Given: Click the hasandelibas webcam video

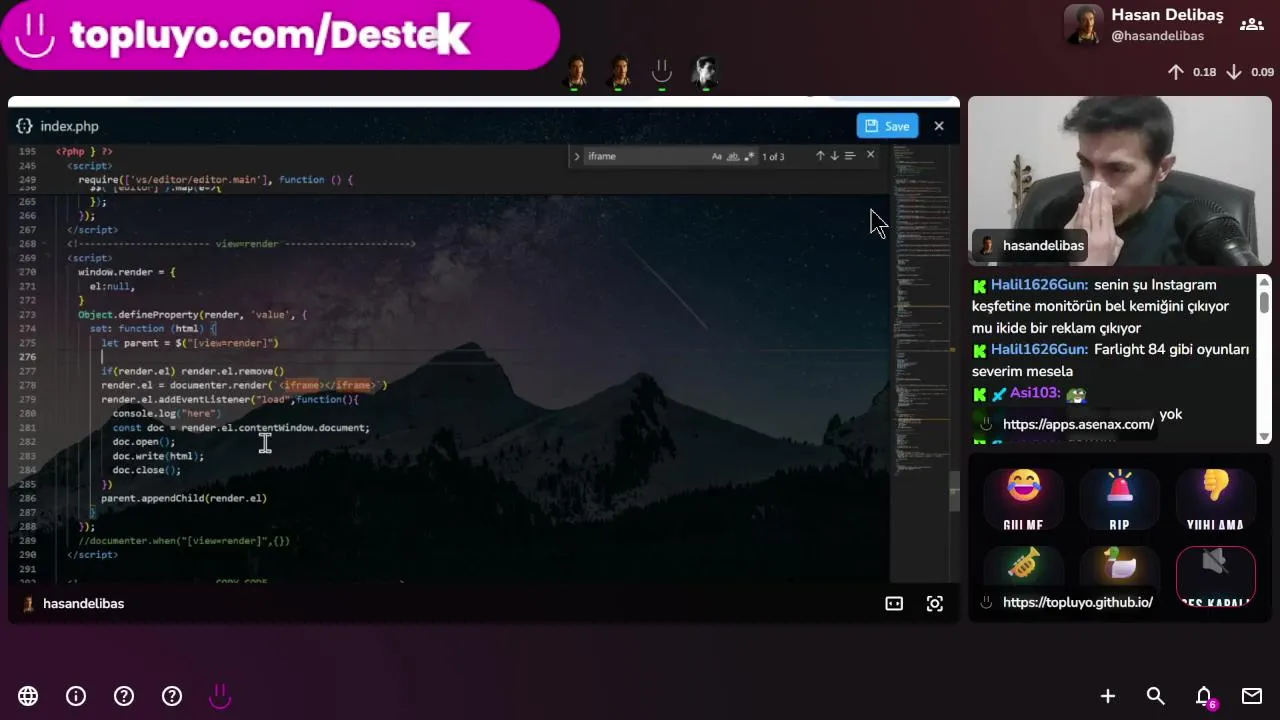Looking at the screenshot, I should point(1120,181).
